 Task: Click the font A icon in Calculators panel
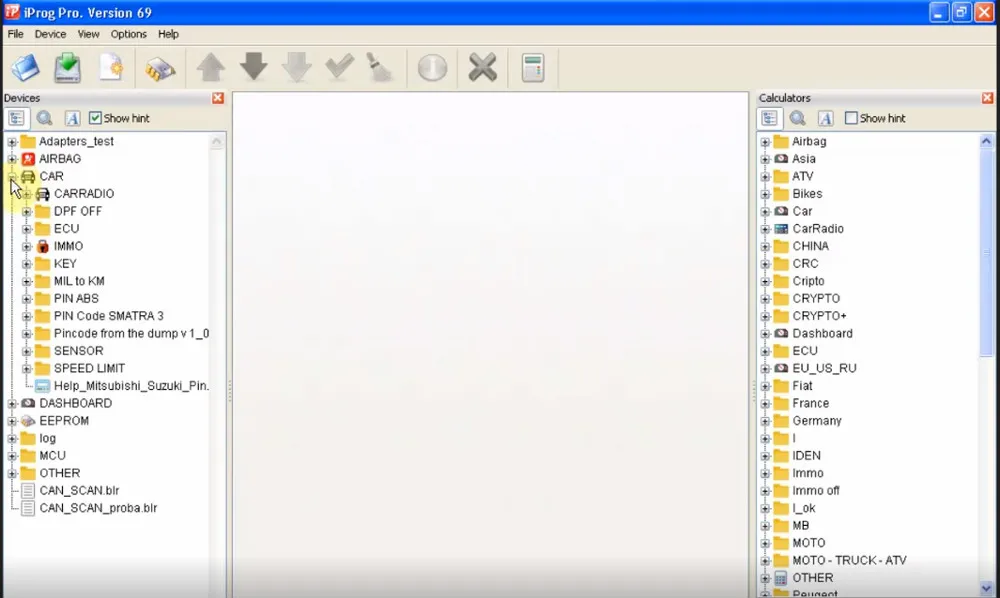point(825,118)
